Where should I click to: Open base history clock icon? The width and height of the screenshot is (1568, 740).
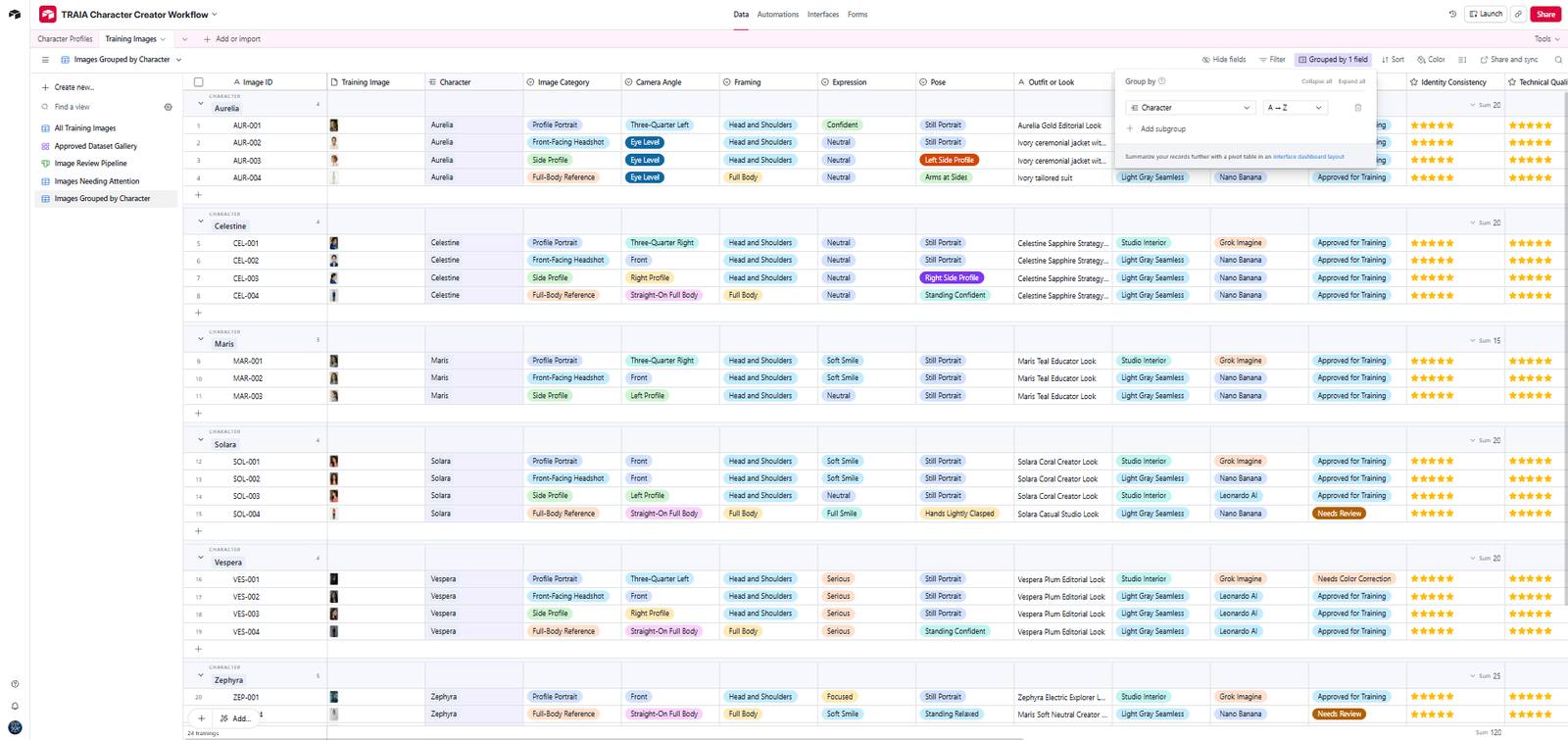[1452, 15]
